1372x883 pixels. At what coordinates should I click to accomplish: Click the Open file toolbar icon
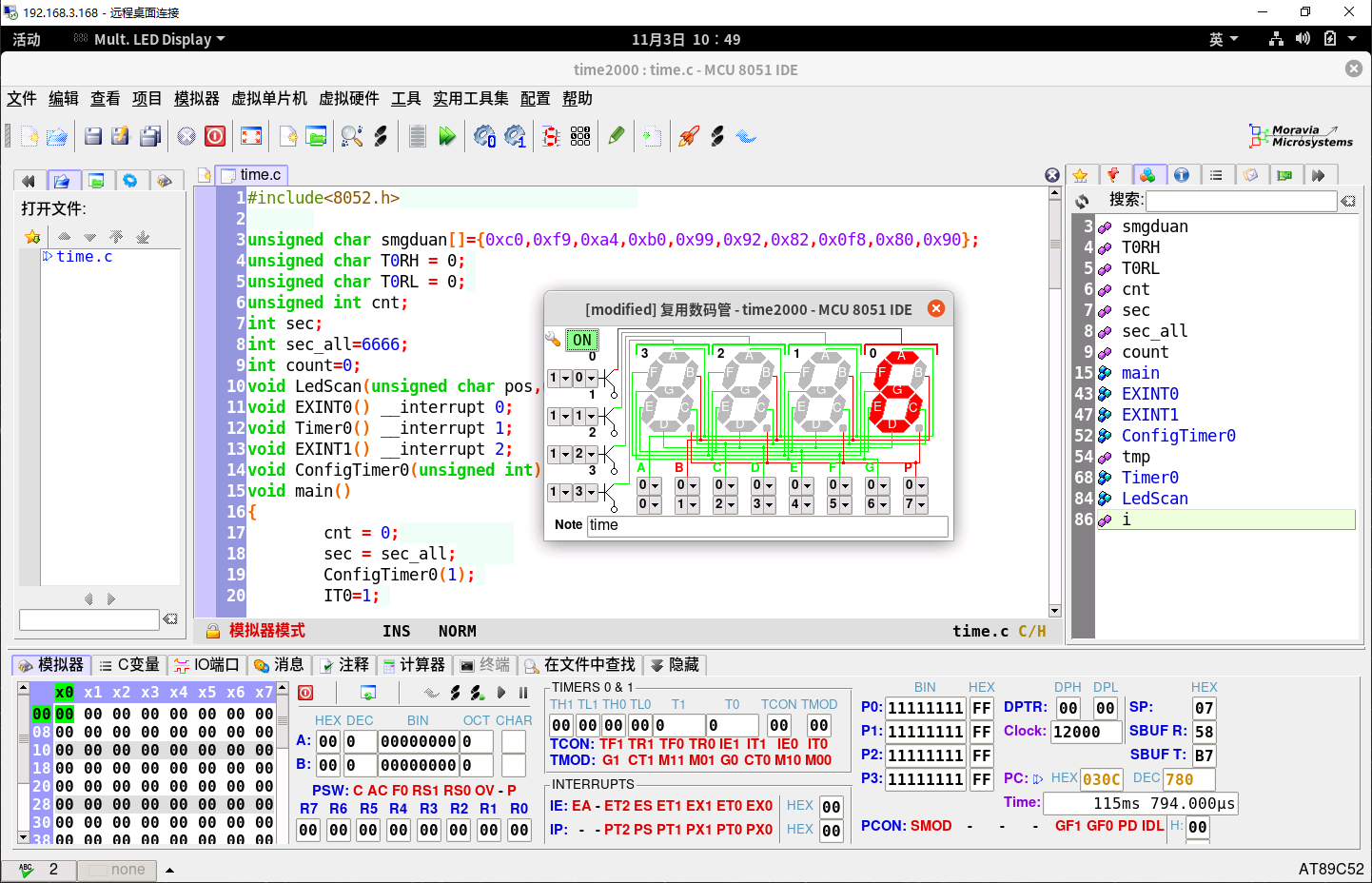pyautogui.click(x=57, y=137)
